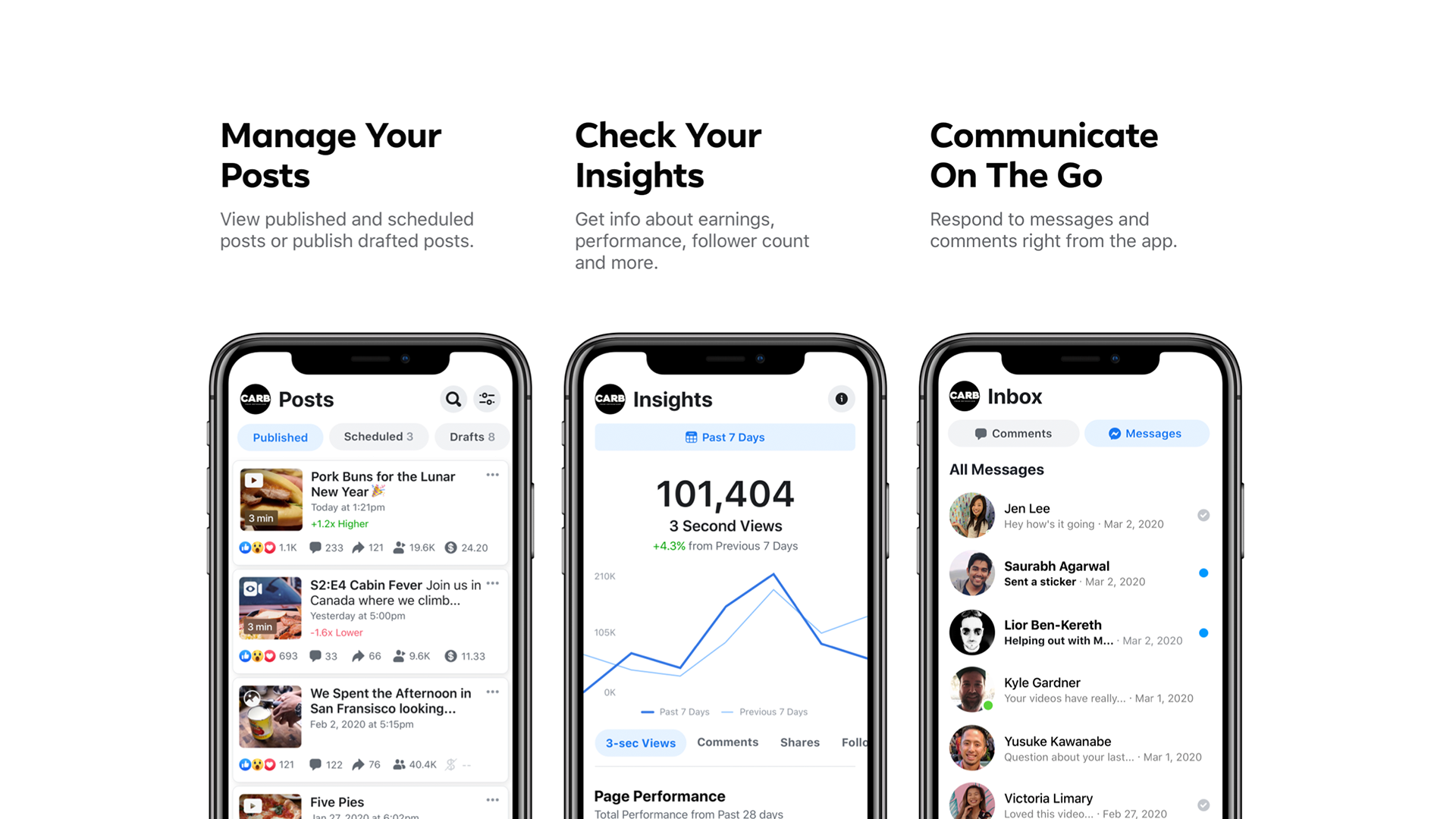Click the filter/settings icon on Posts
The width and height of the screenshot is (1456, 819).
(487, 398)
